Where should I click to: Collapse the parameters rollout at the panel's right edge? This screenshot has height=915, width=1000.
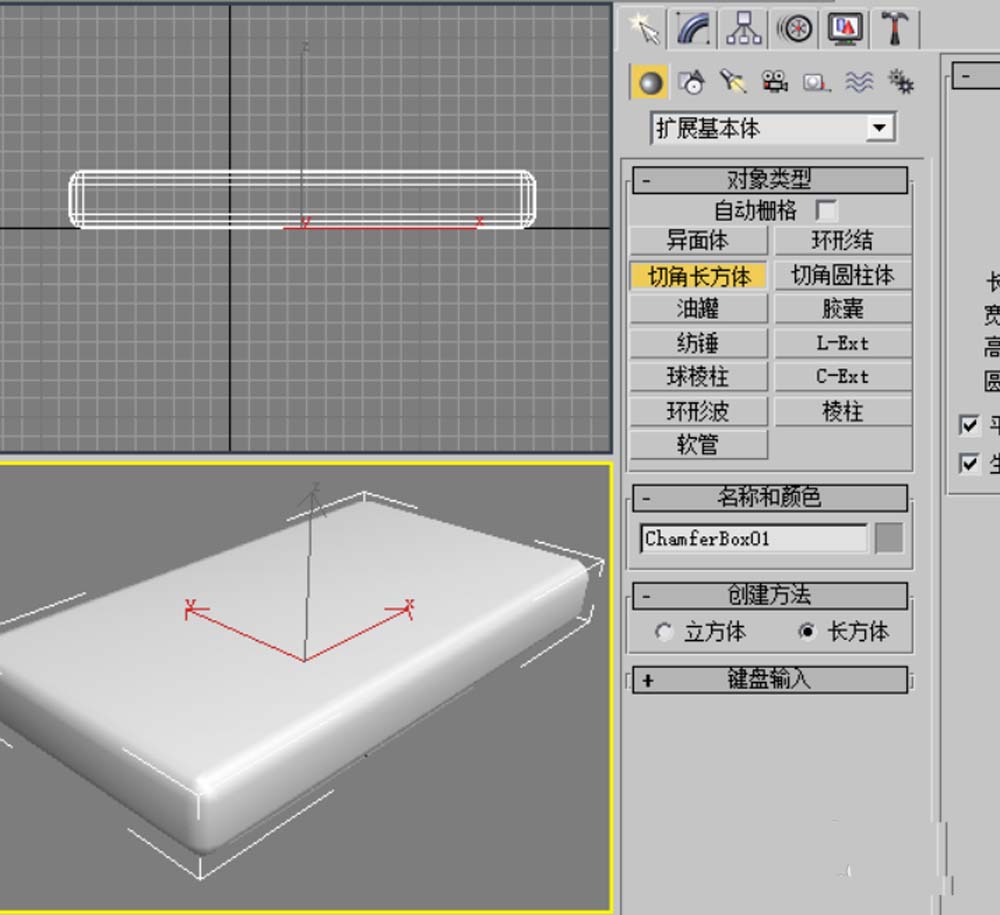(x=976, y=76)
